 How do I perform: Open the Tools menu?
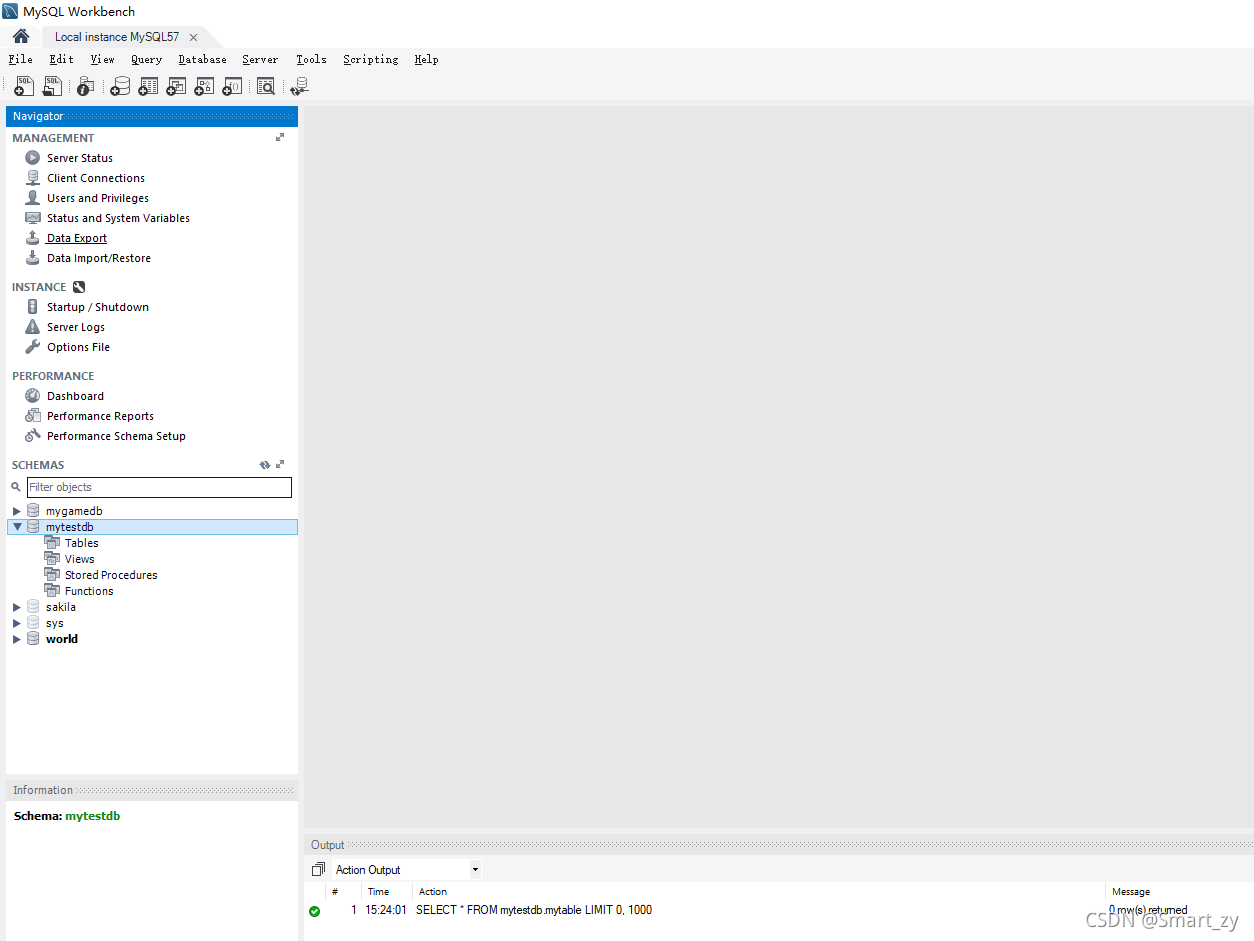tap(311, 59)
